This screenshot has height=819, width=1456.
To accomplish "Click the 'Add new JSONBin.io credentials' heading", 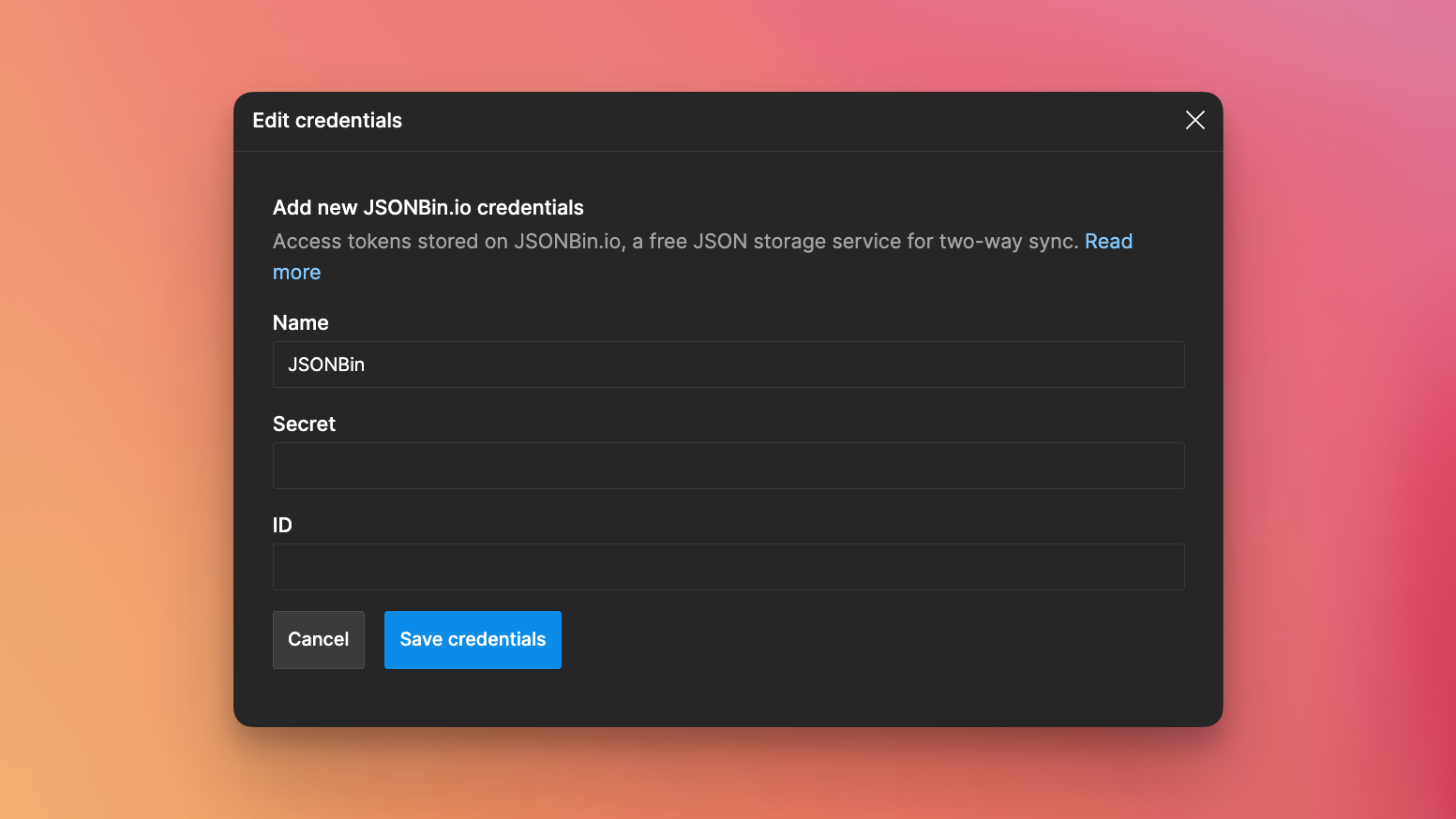I will [x=428, y=207].
